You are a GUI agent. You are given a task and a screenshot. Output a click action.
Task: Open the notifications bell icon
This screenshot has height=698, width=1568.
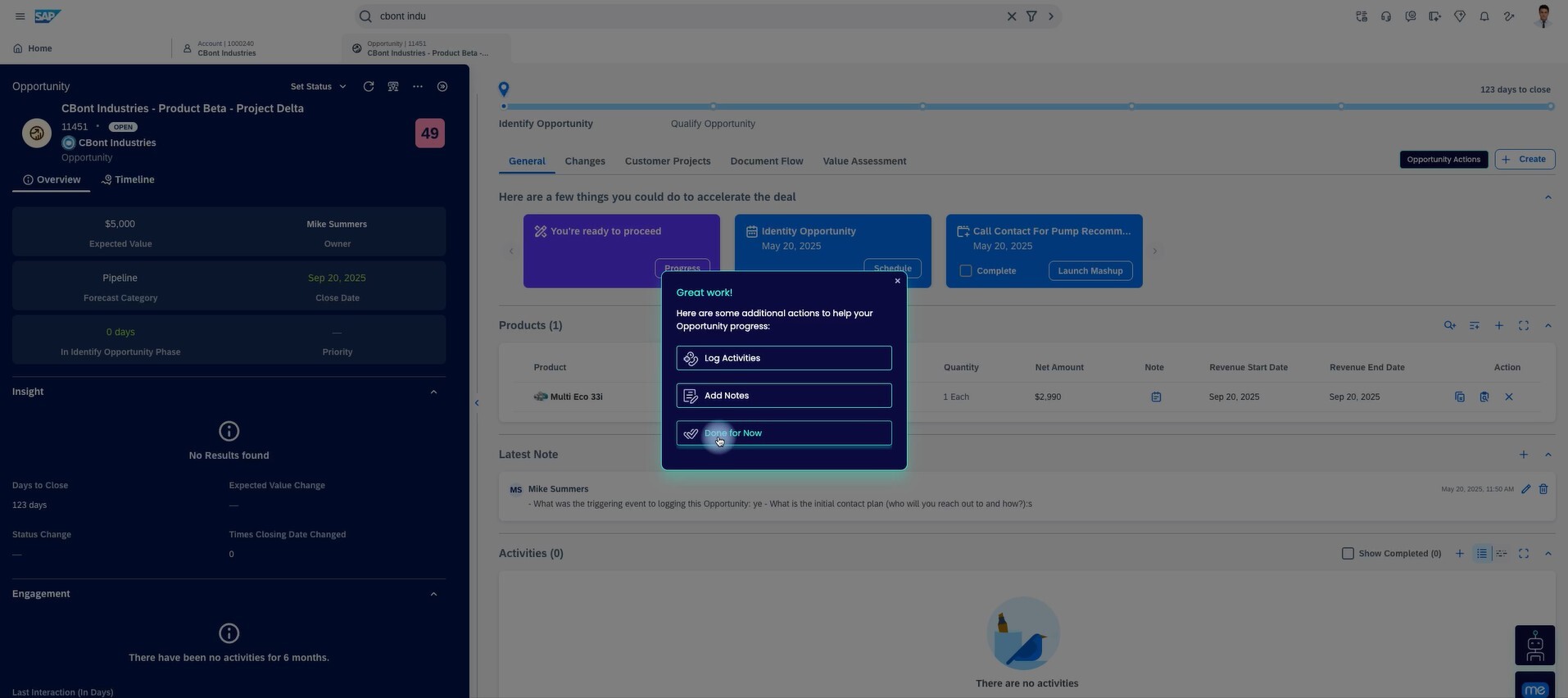pos(1484,16)
